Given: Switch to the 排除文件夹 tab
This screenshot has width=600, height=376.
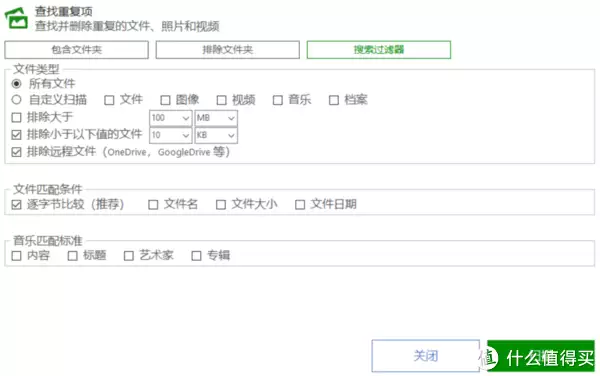Looking at the screenshot, I should (x=228, y=50).
